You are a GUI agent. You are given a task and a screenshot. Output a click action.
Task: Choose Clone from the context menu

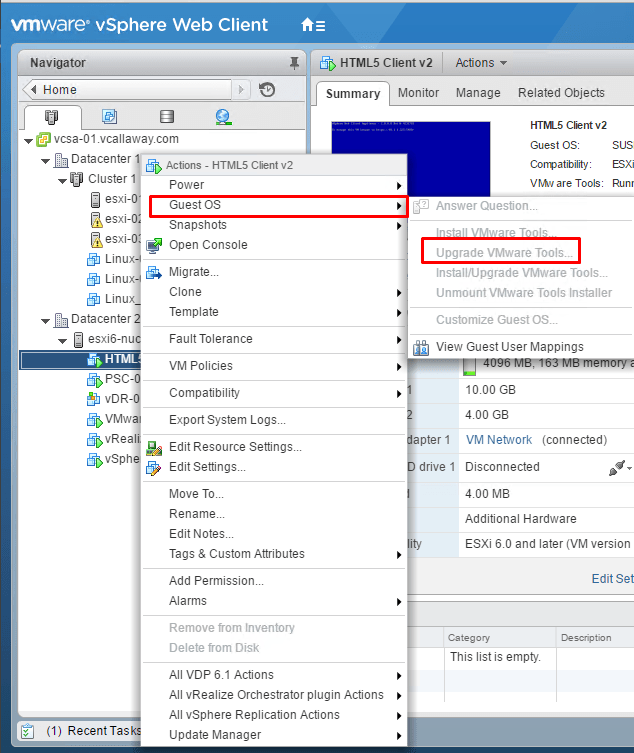[274, 292]
